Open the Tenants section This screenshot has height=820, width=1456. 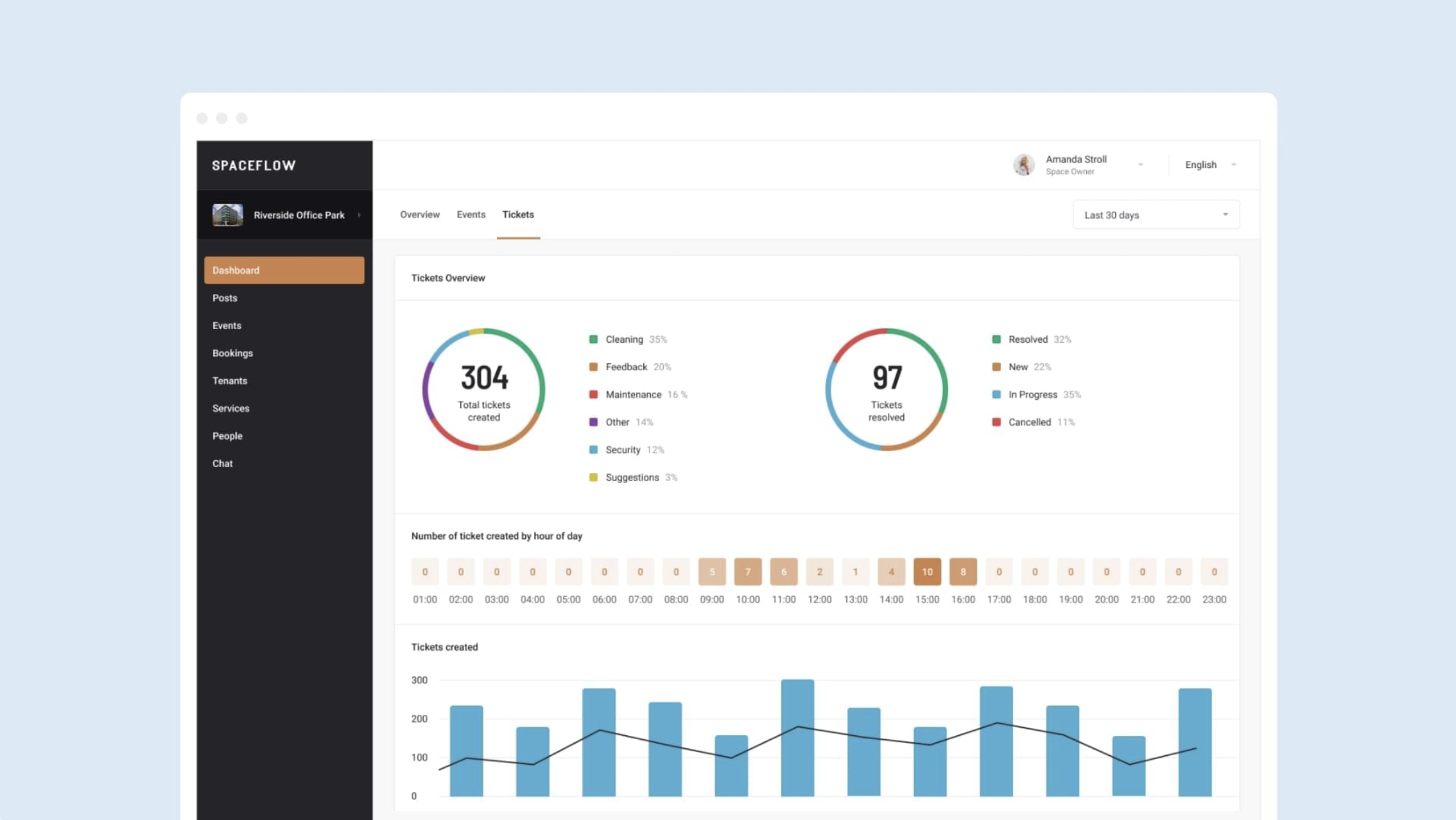pyautogui.click(x=230, y=380)
